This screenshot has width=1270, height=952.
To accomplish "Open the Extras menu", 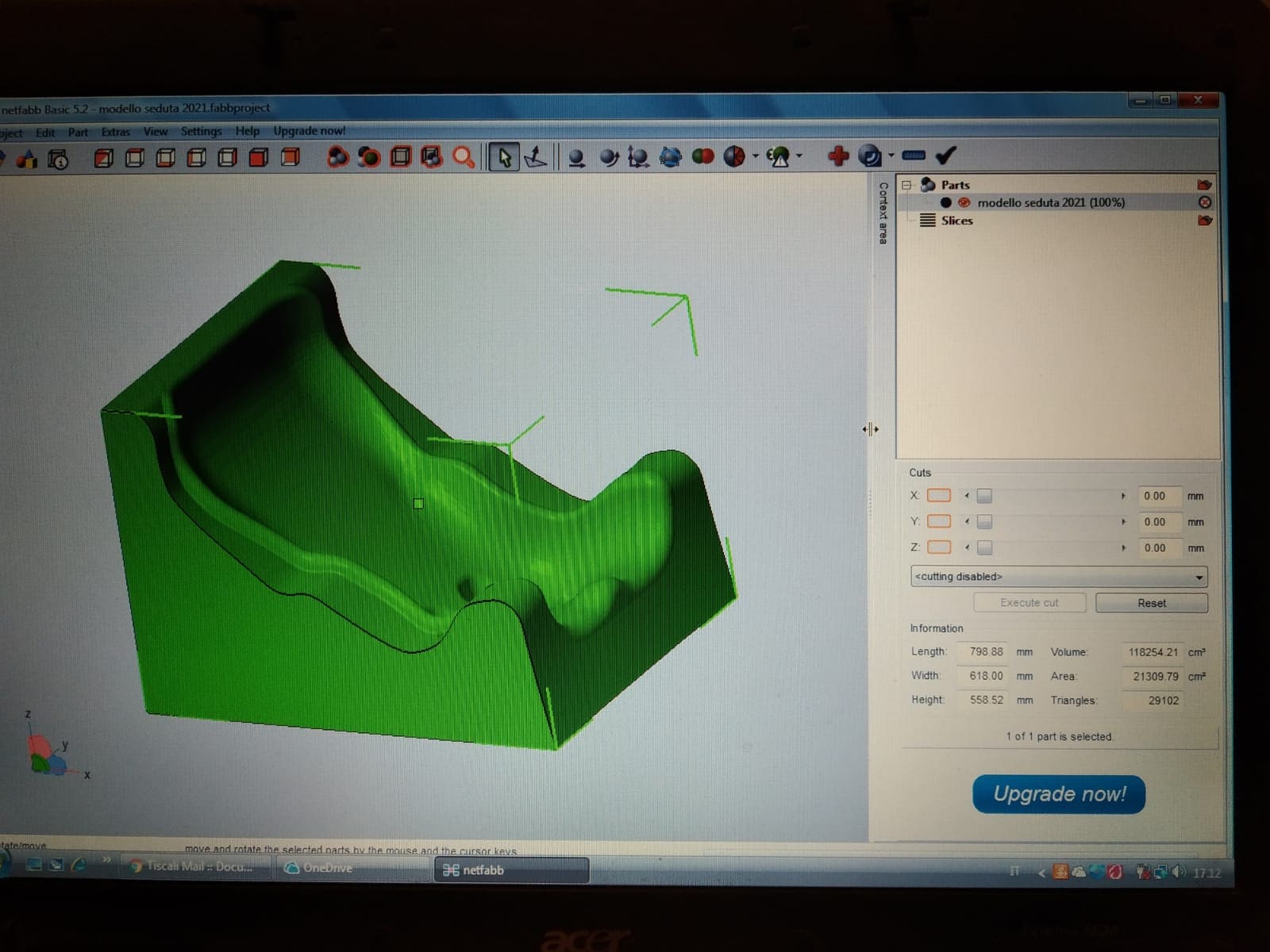I will [x=115, y=132].
